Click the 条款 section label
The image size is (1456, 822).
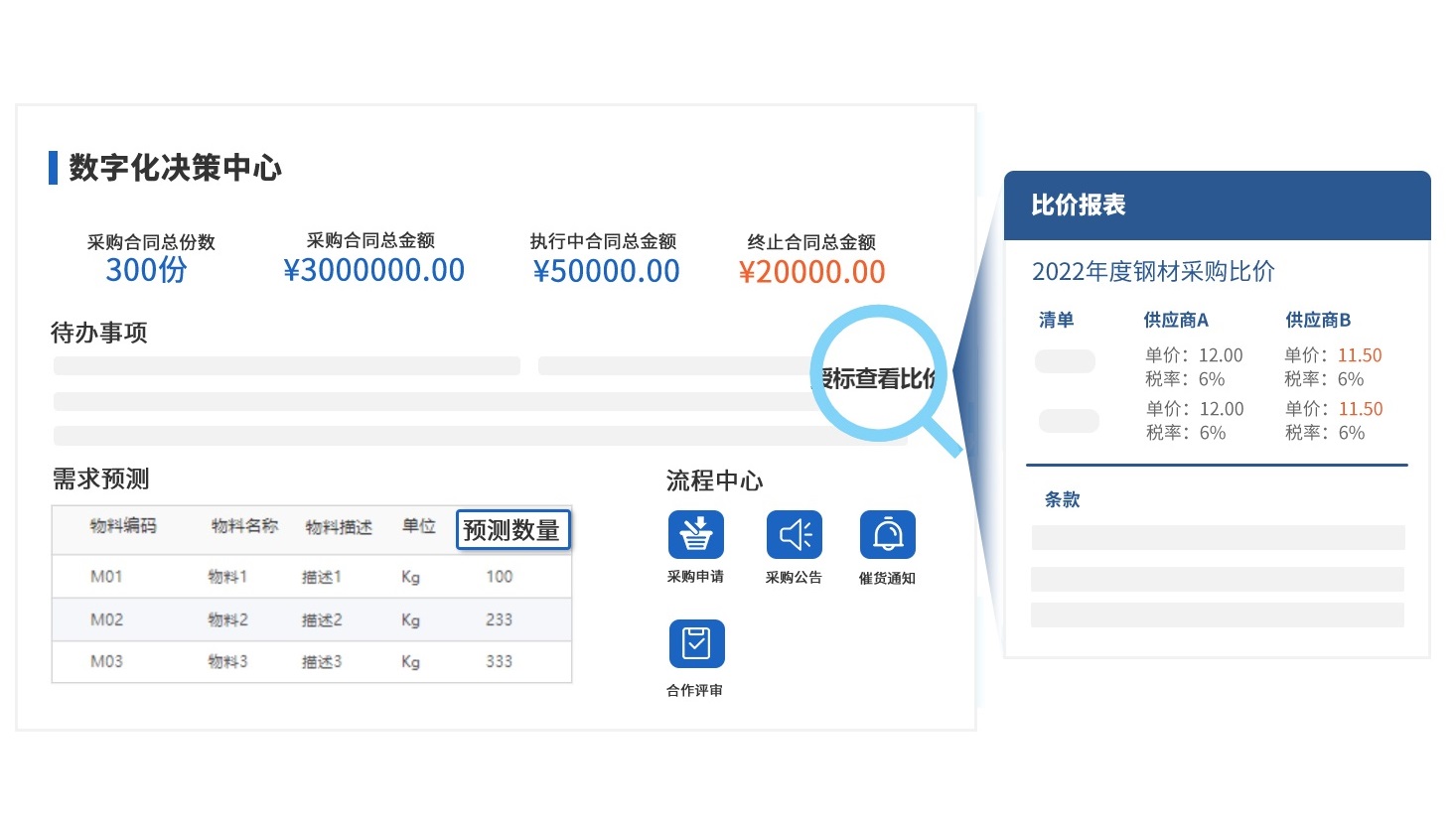[x=1062, y=499]
